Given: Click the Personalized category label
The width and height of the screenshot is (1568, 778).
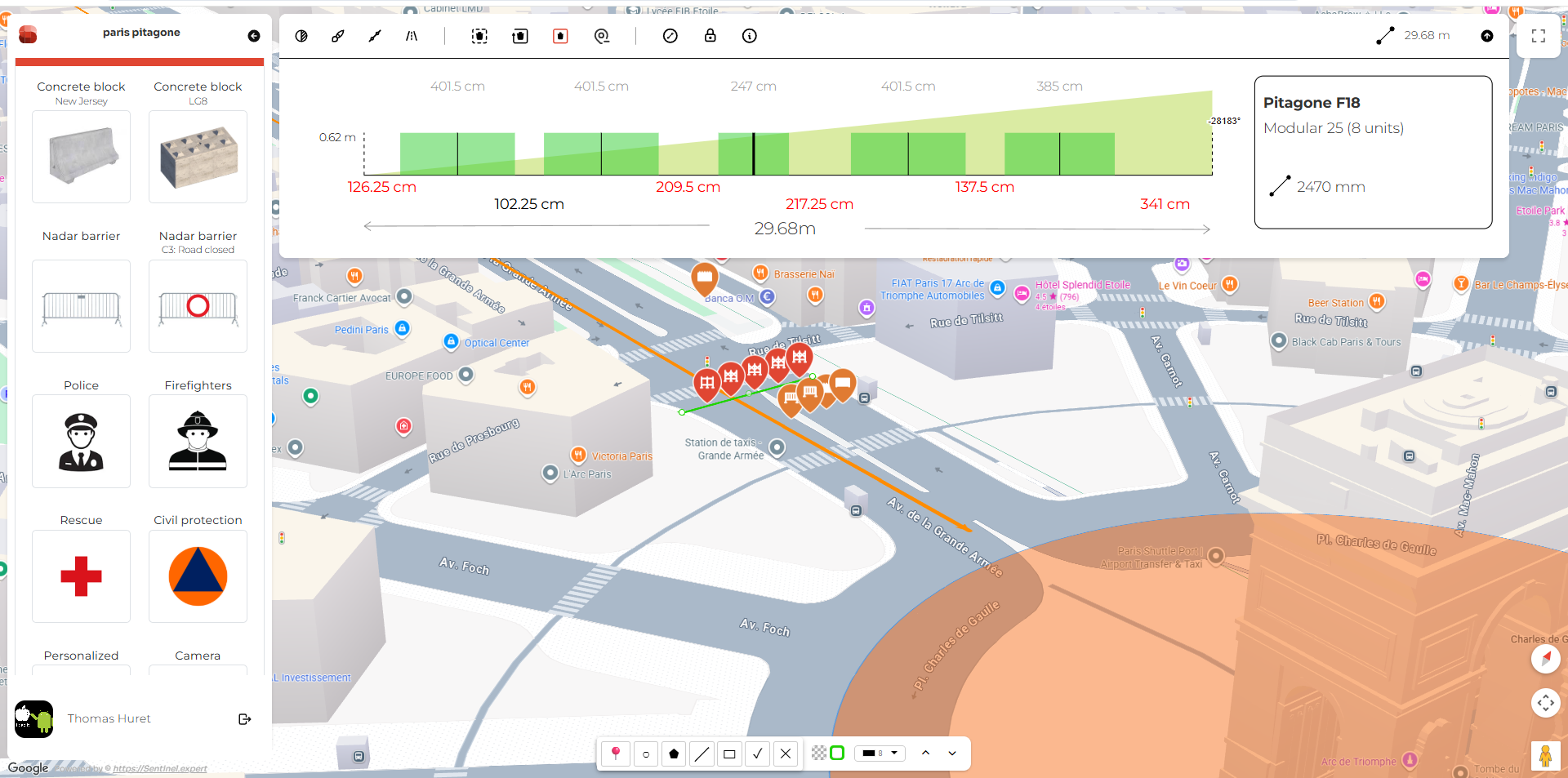Looking at the screenshot, I should 81,656.
